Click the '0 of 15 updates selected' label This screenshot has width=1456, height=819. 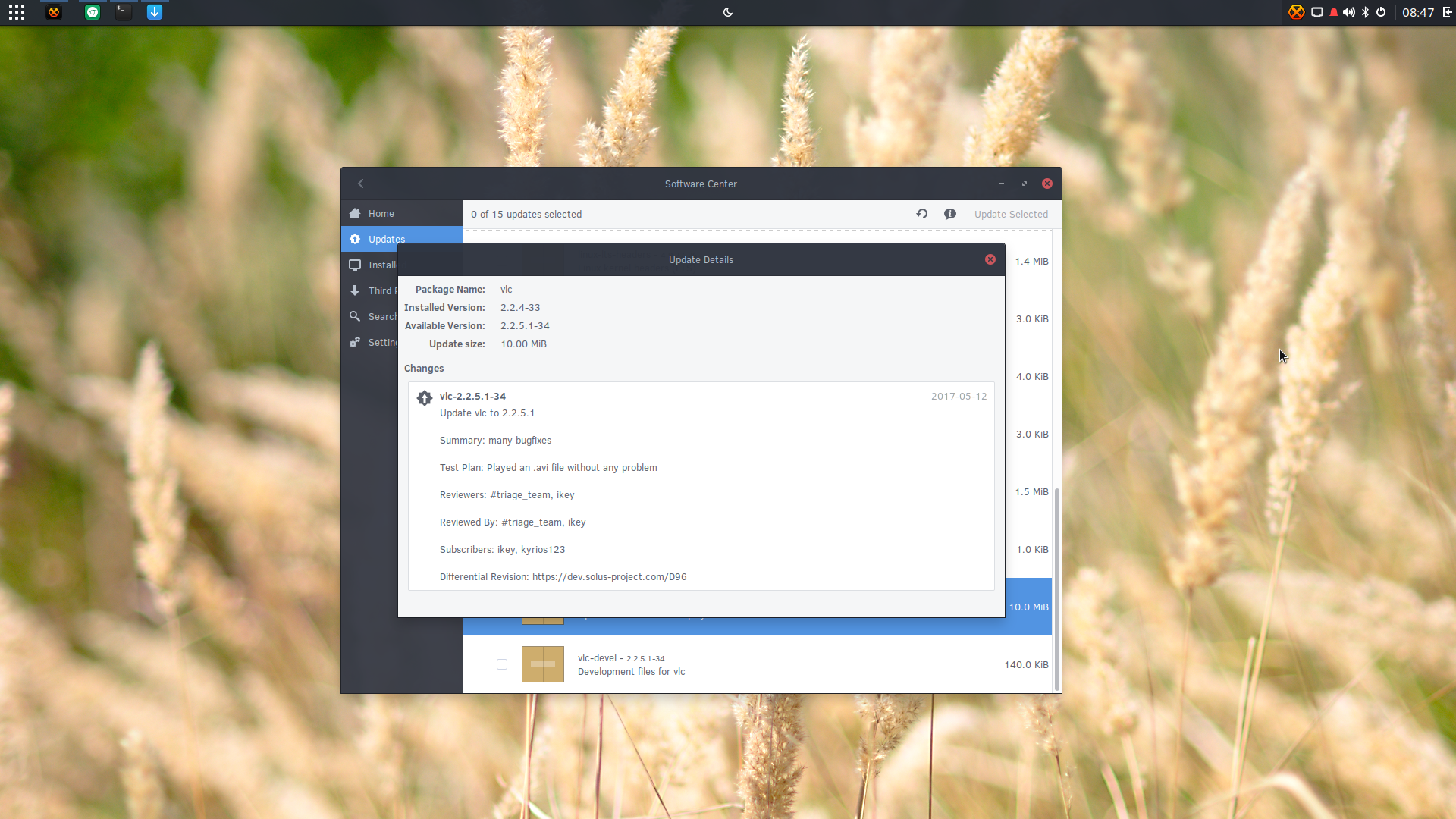pyautogui.click(x=526, y=214)
